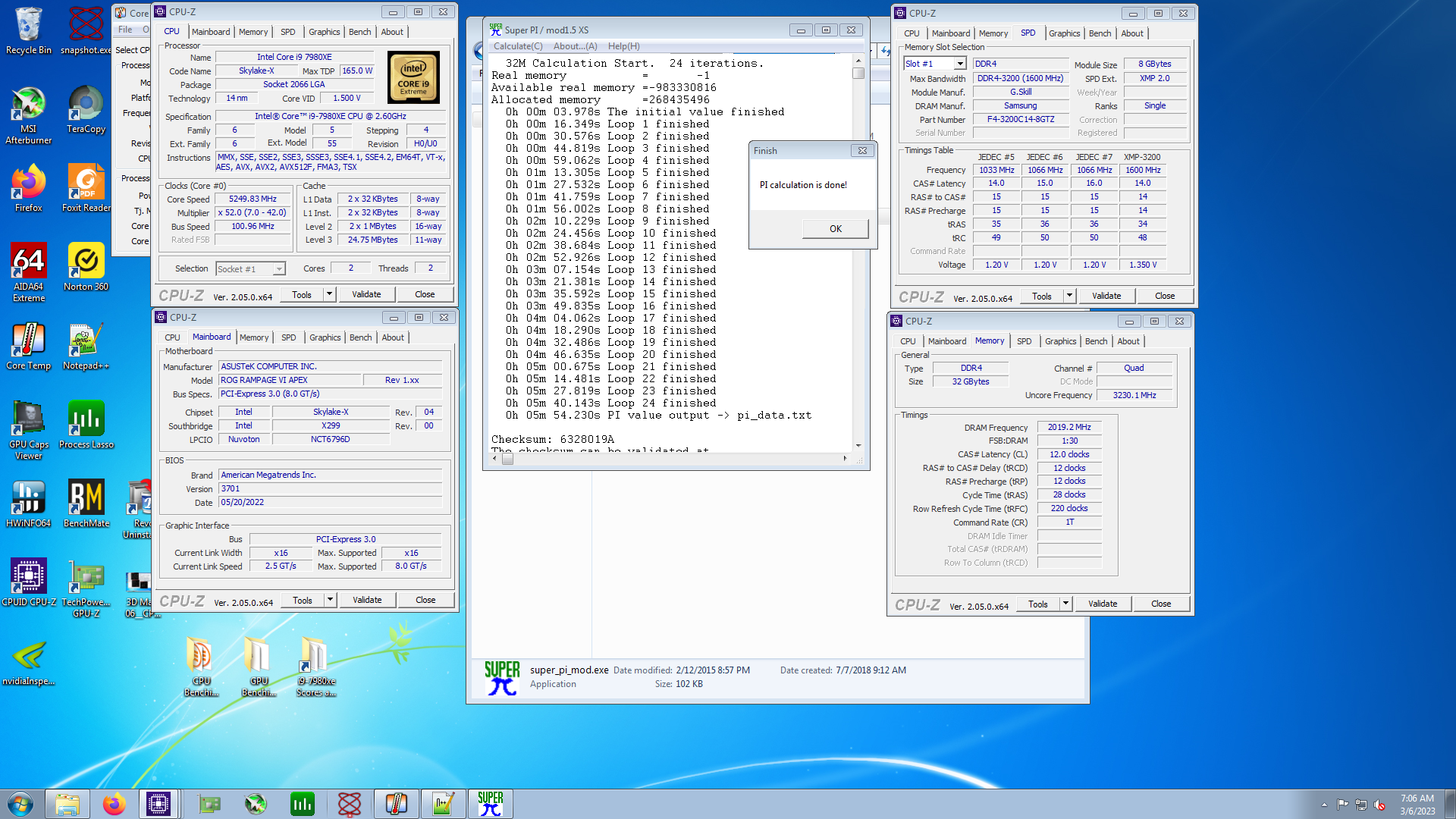Select the super_pi_mod.exe file name

[569, 670]
